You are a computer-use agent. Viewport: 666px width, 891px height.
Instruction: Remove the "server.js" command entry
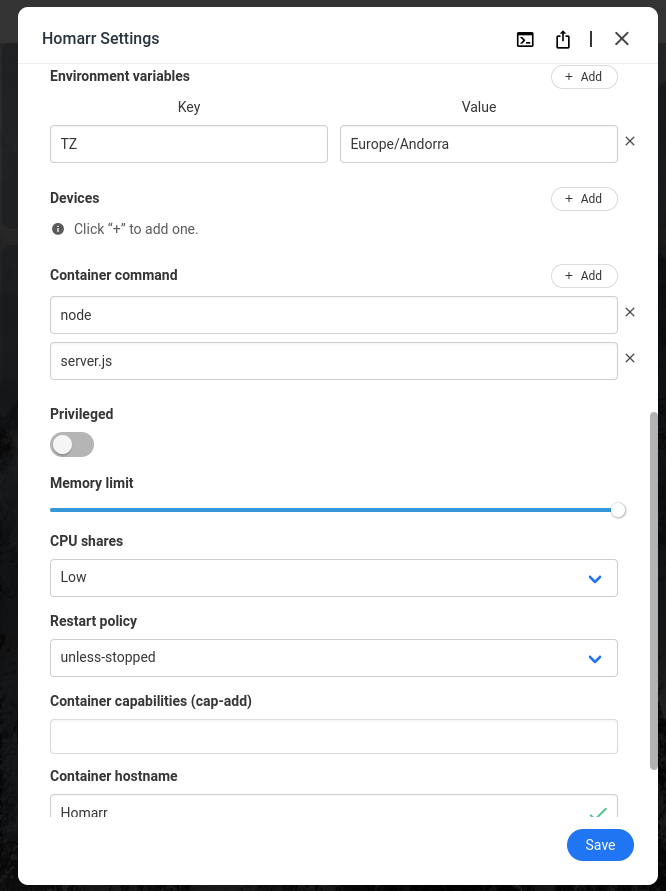tap(630, 358)
